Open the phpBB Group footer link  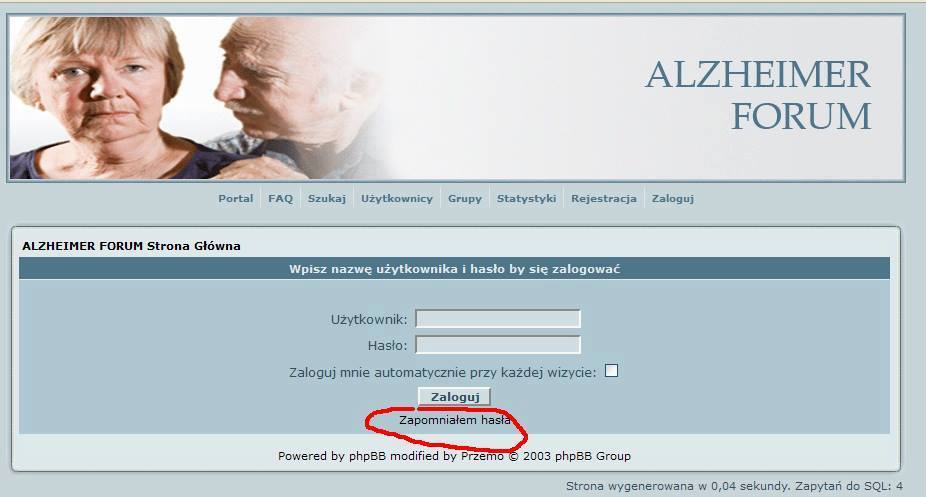click(594, 456)
